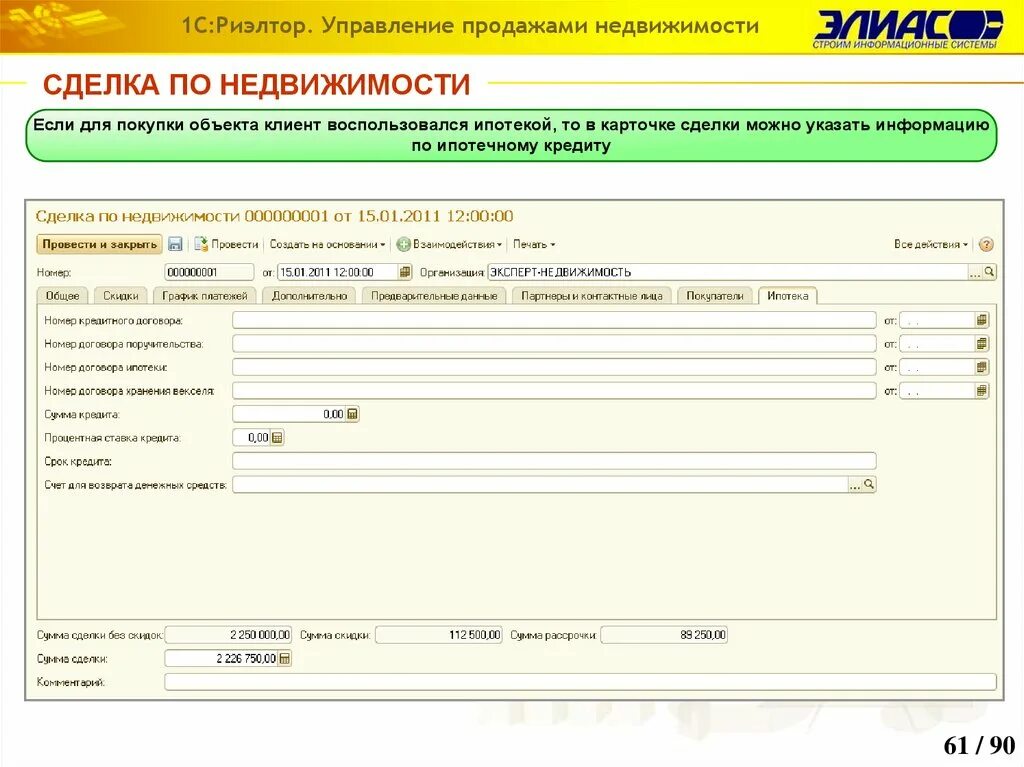Click the save floppy disk icon
Viewport: 1024px width, 767px height.
tap(175, 244)
